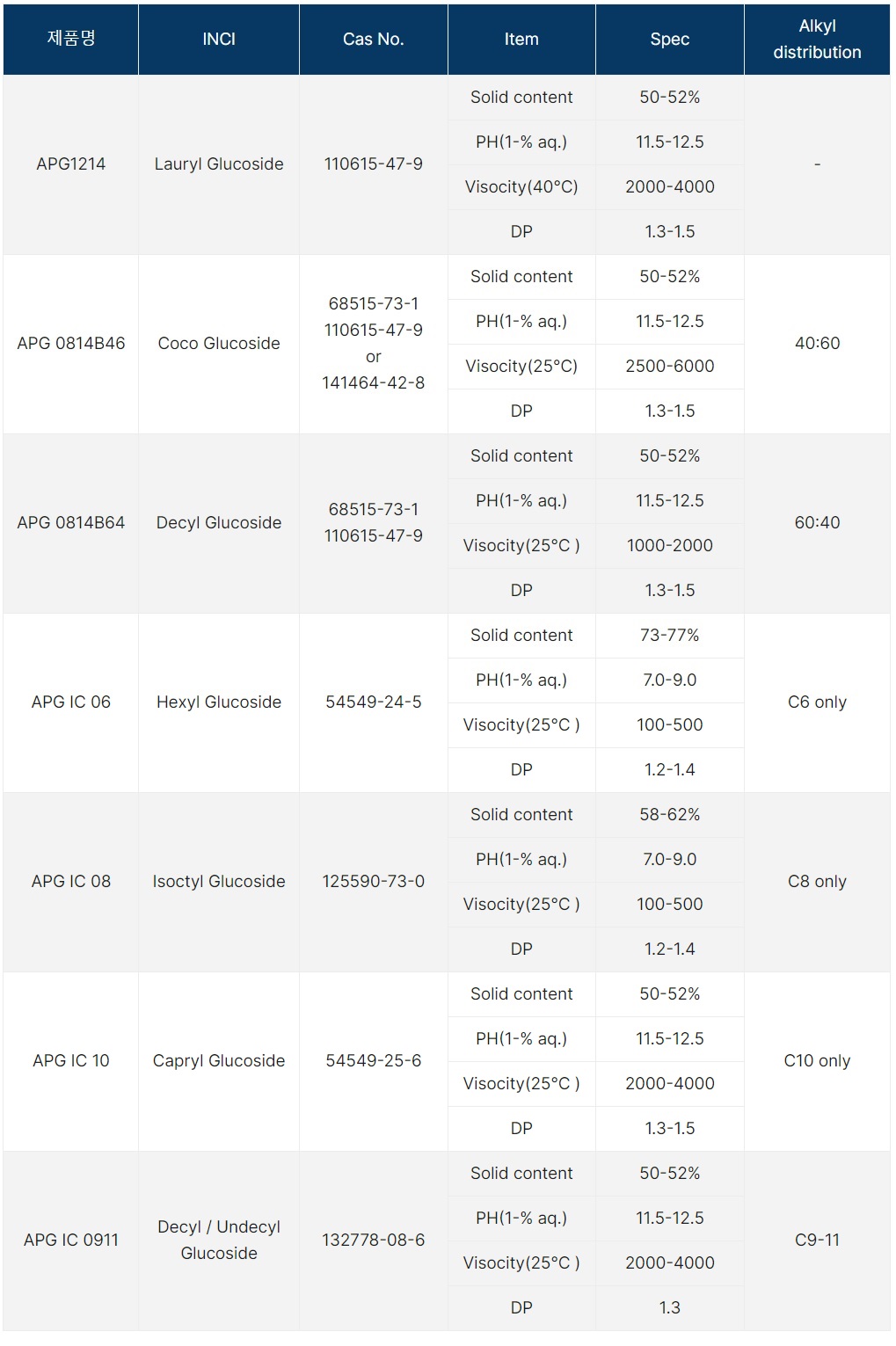The image size is (896, 1346).
Task: Select the Lauryl Glucoside cell
Action: tap(219, 164)
